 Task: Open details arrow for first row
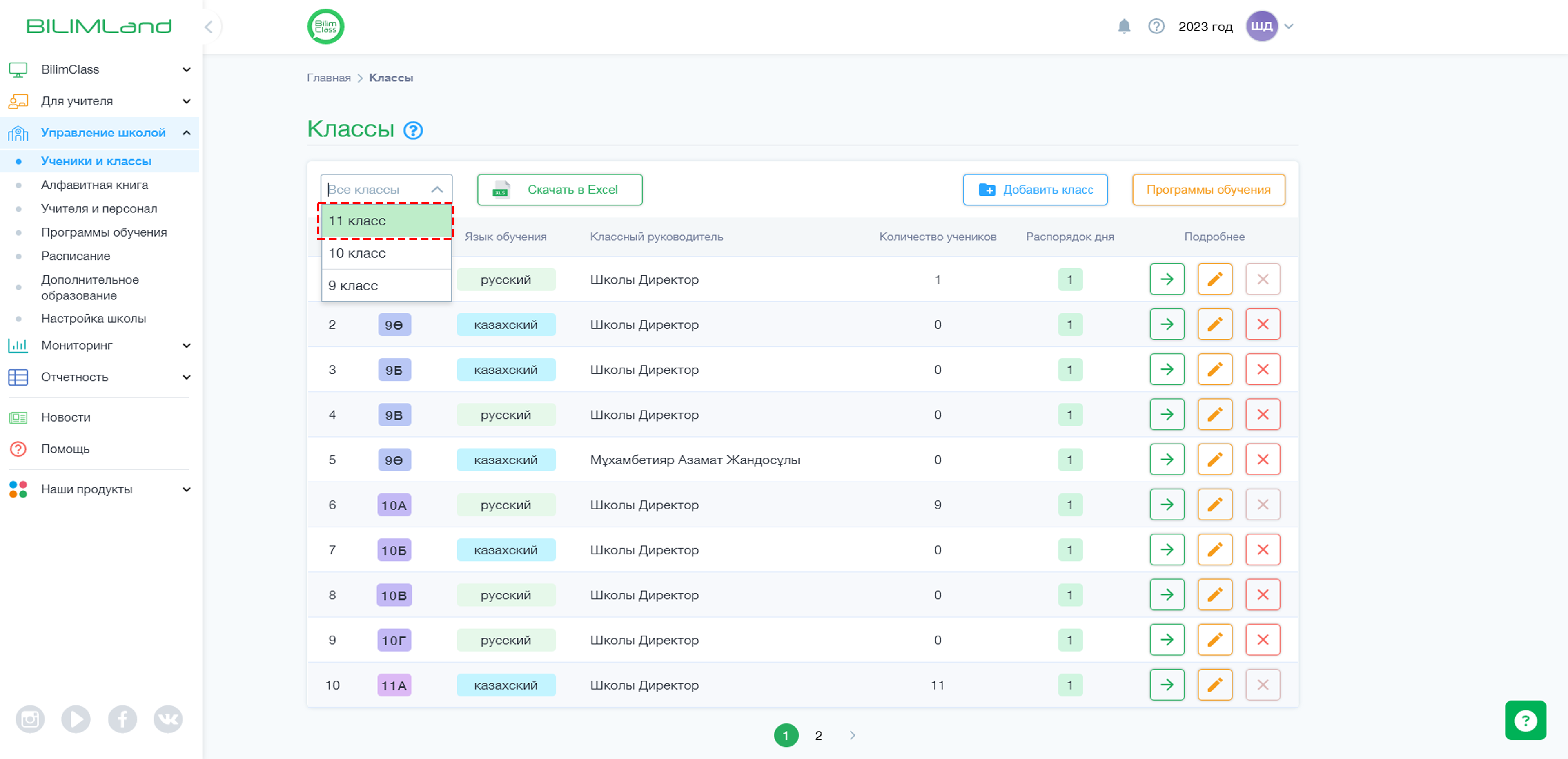pyautogui.click(x=1166, y=279)
